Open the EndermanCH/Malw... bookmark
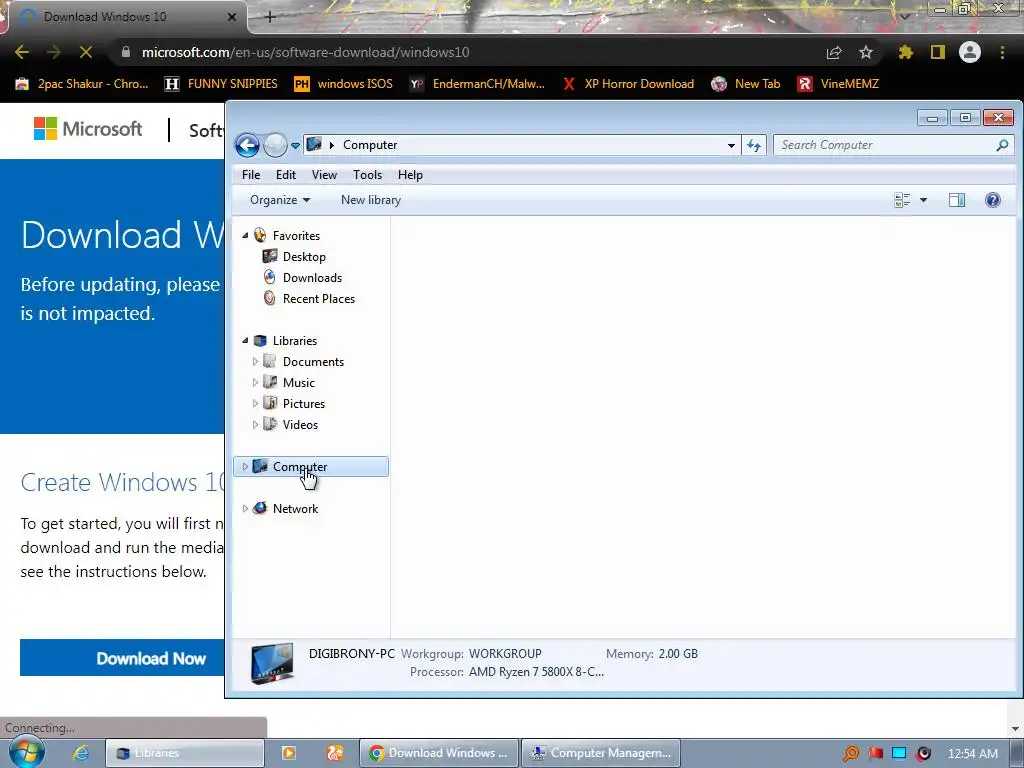 click(x=477, y=84)
